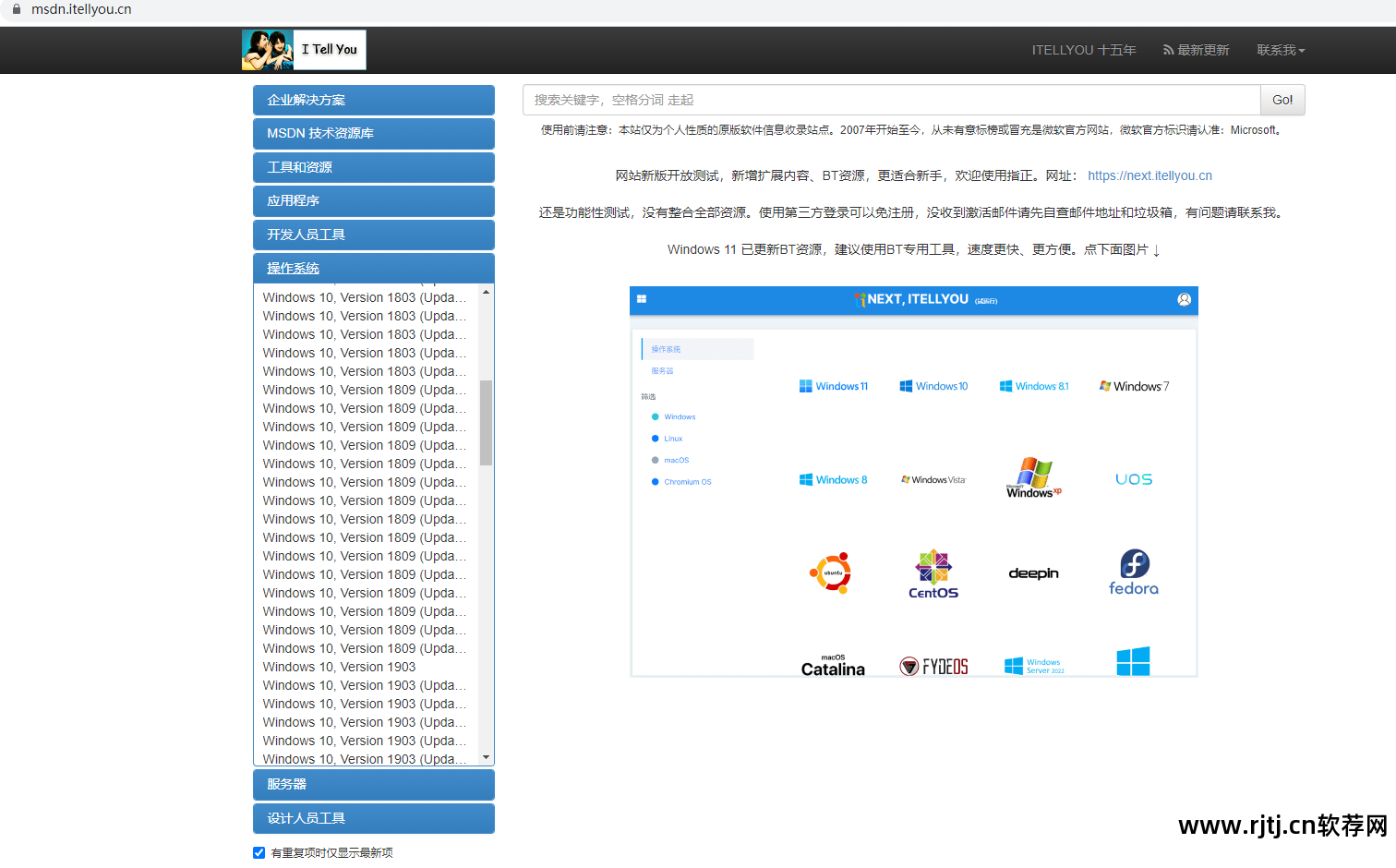This screenshot has height=868, width=1396.
Task: Click the I Tell You site logo
Action: (x=304, y=50)
